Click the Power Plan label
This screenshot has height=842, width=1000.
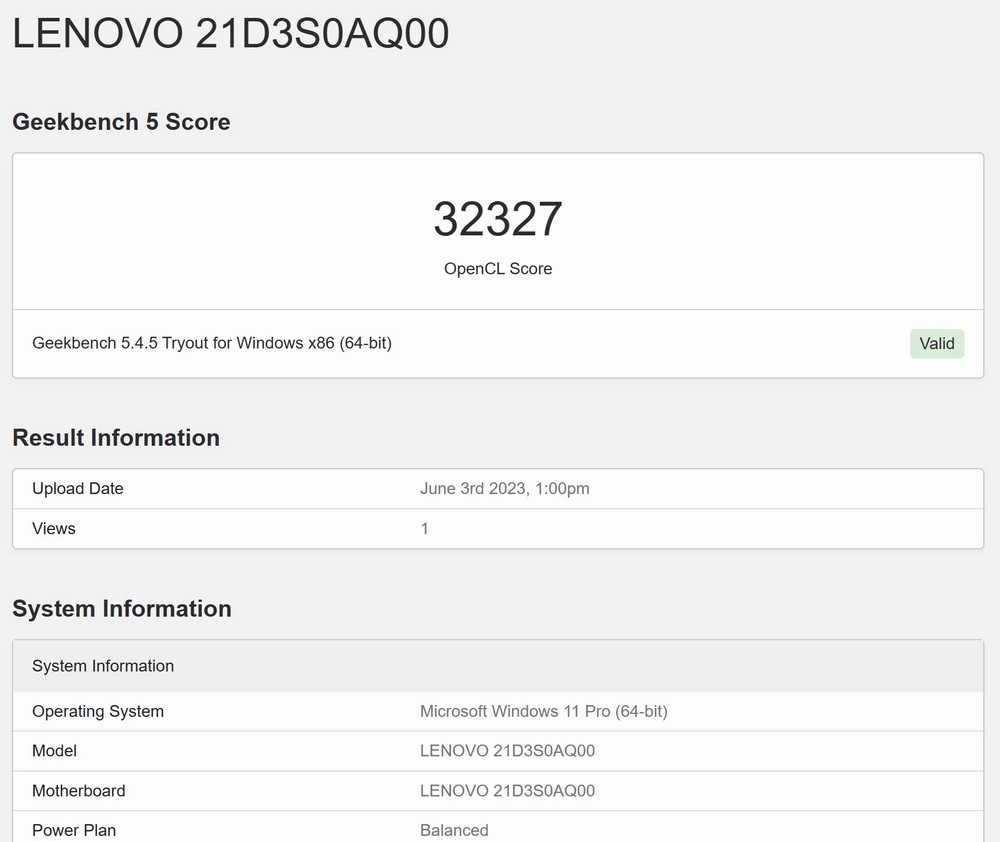coord(74,831)
